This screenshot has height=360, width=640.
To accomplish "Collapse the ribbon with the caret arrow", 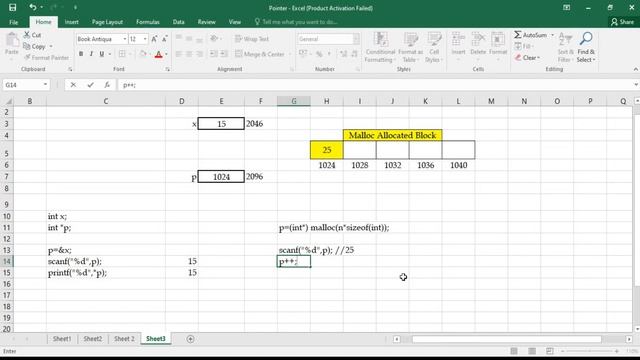I will coord(636,69).
